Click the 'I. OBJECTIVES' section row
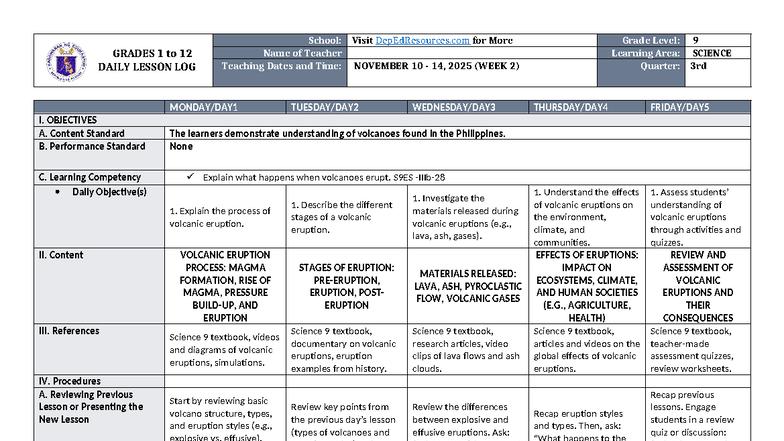Viewport: 784px width, 441px height. pyautogui.click(x=392, y=120)
